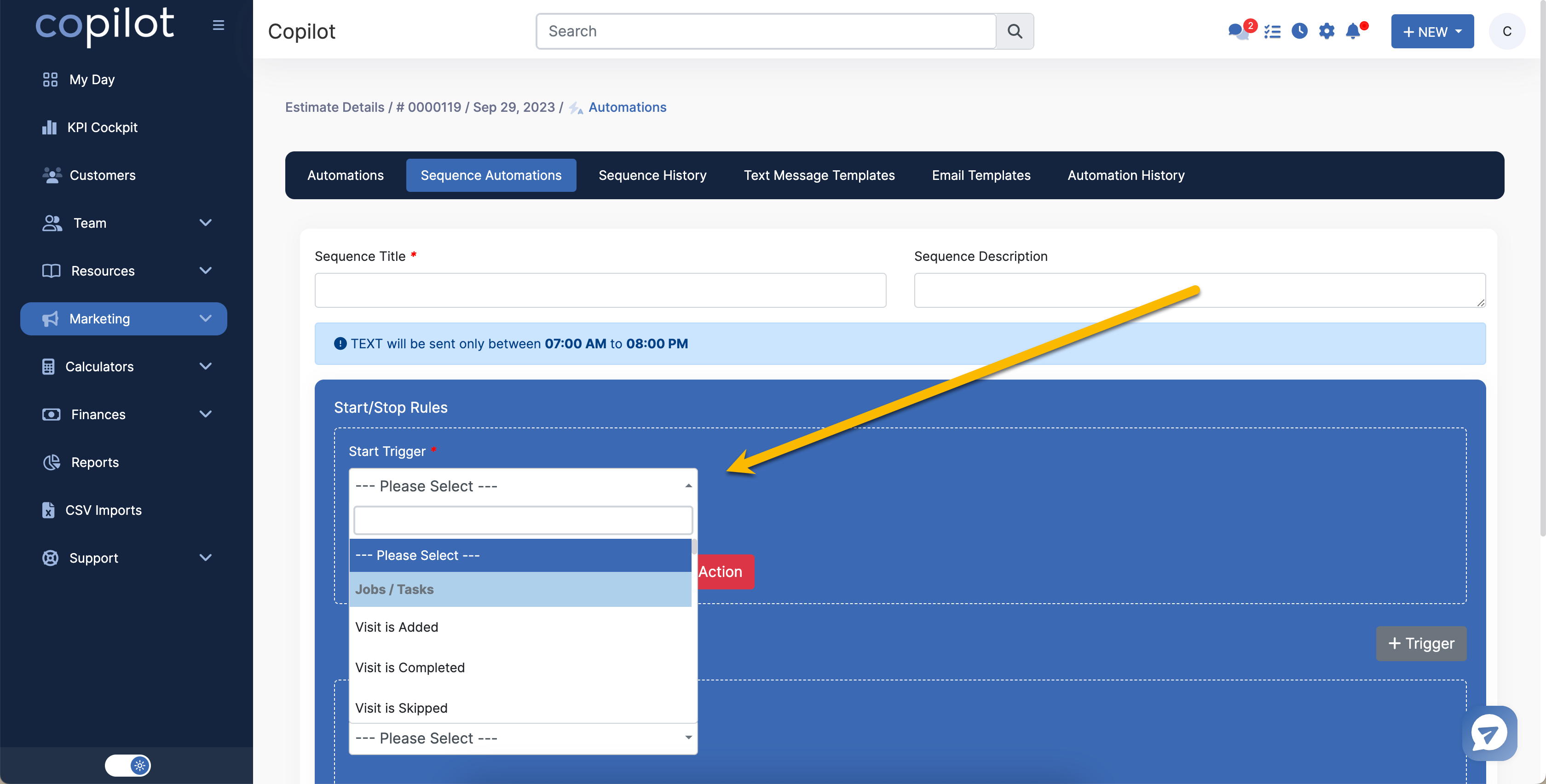This screenshot has height=784, width=1546.
Task: Click the Calculators icon in sidebar
Action: 49,367
